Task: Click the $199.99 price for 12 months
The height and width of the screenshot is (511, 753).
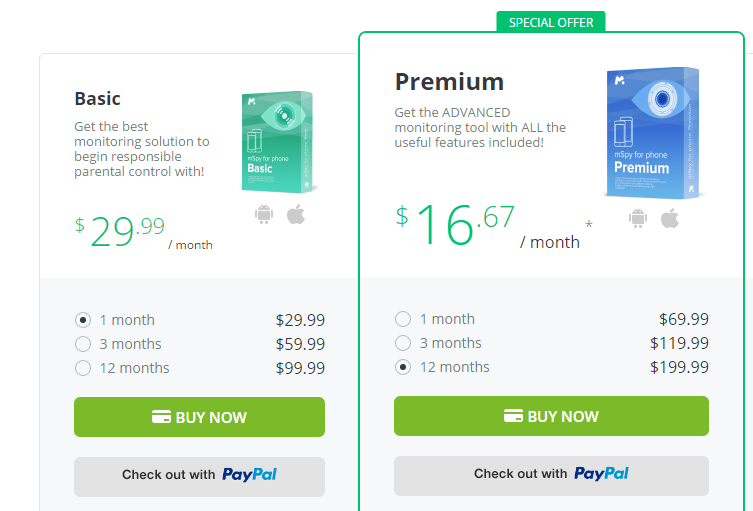Action: (x=679, y=367)
